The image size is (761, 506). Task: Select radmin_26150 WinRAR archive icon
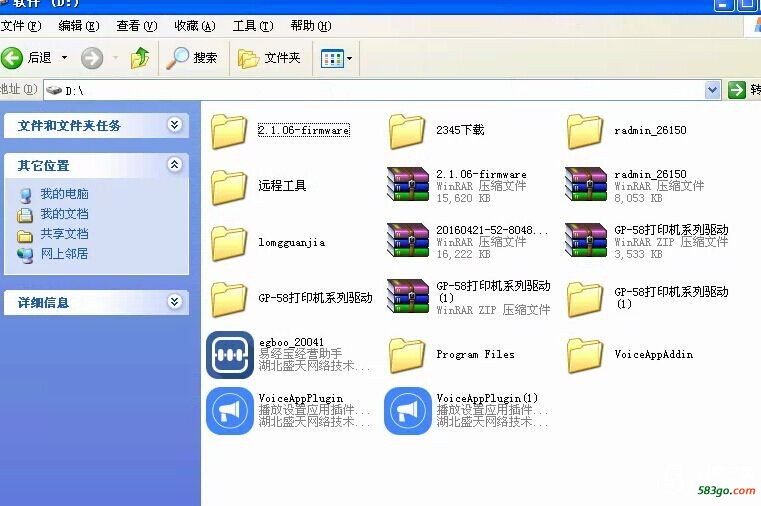(x=586, y=185)
